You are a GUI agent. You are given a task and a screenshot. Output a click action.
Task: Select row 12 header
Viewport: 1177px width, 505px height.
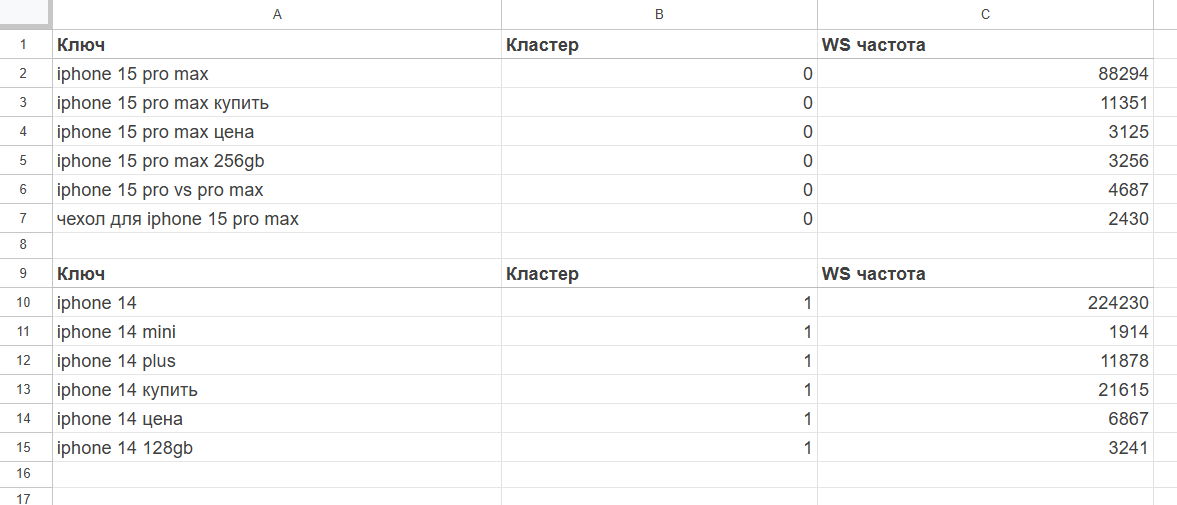click(26, 361)
